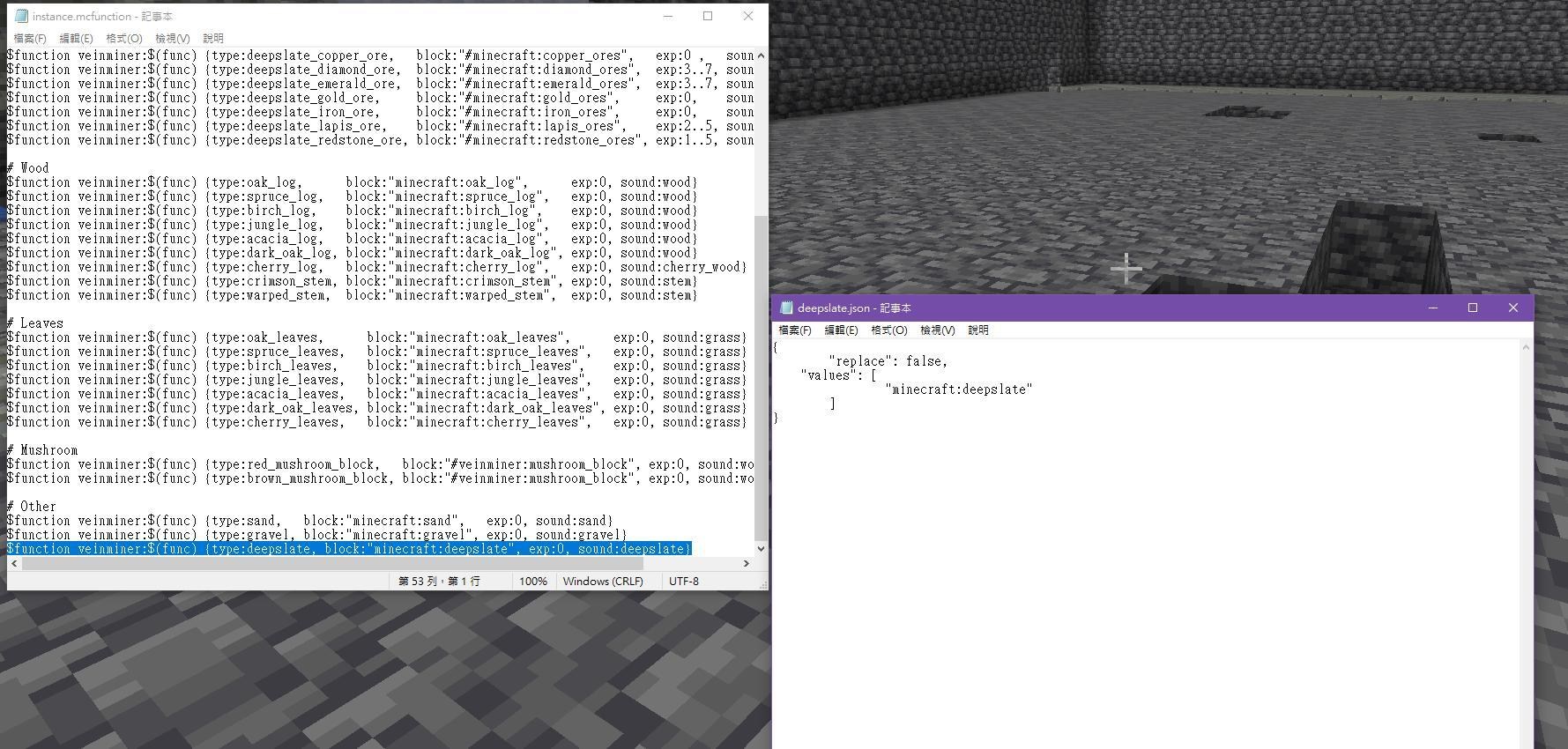The width and height of the screenshot is (1568, 749).
Task: Open the 檢視(V) menu in instance.mcfunction Notepad
Action: tap(172, 38)
